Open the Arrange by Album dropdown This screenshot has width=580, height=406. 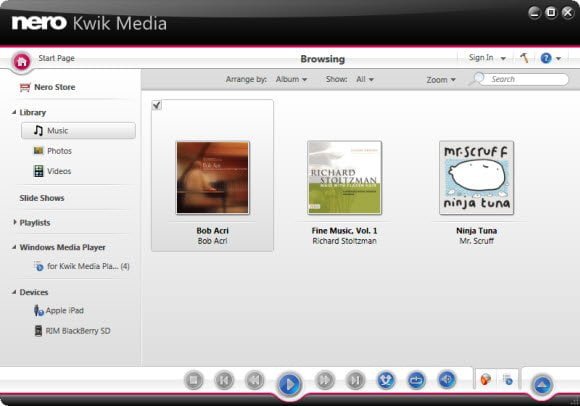(x=291, y=79)
